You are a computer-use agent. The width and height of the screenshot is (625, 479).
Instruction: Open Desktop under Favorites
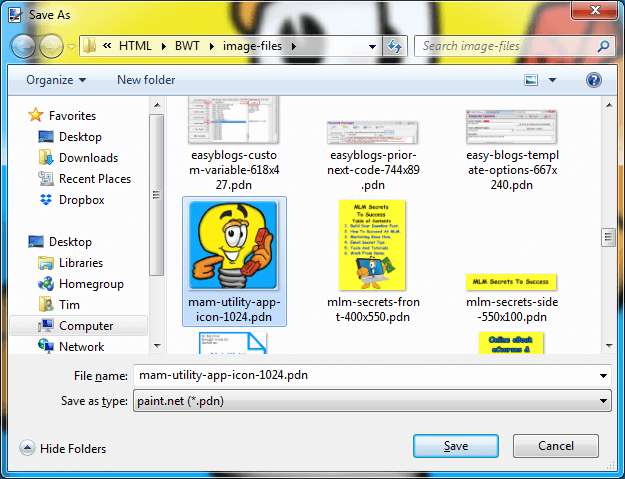point(80,137)
